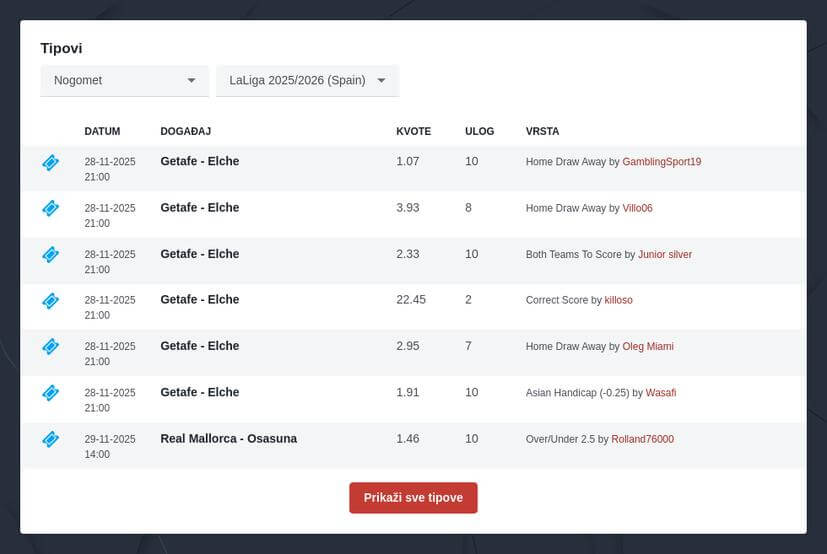Visit Villo06's tipster profile

[637, 208]
